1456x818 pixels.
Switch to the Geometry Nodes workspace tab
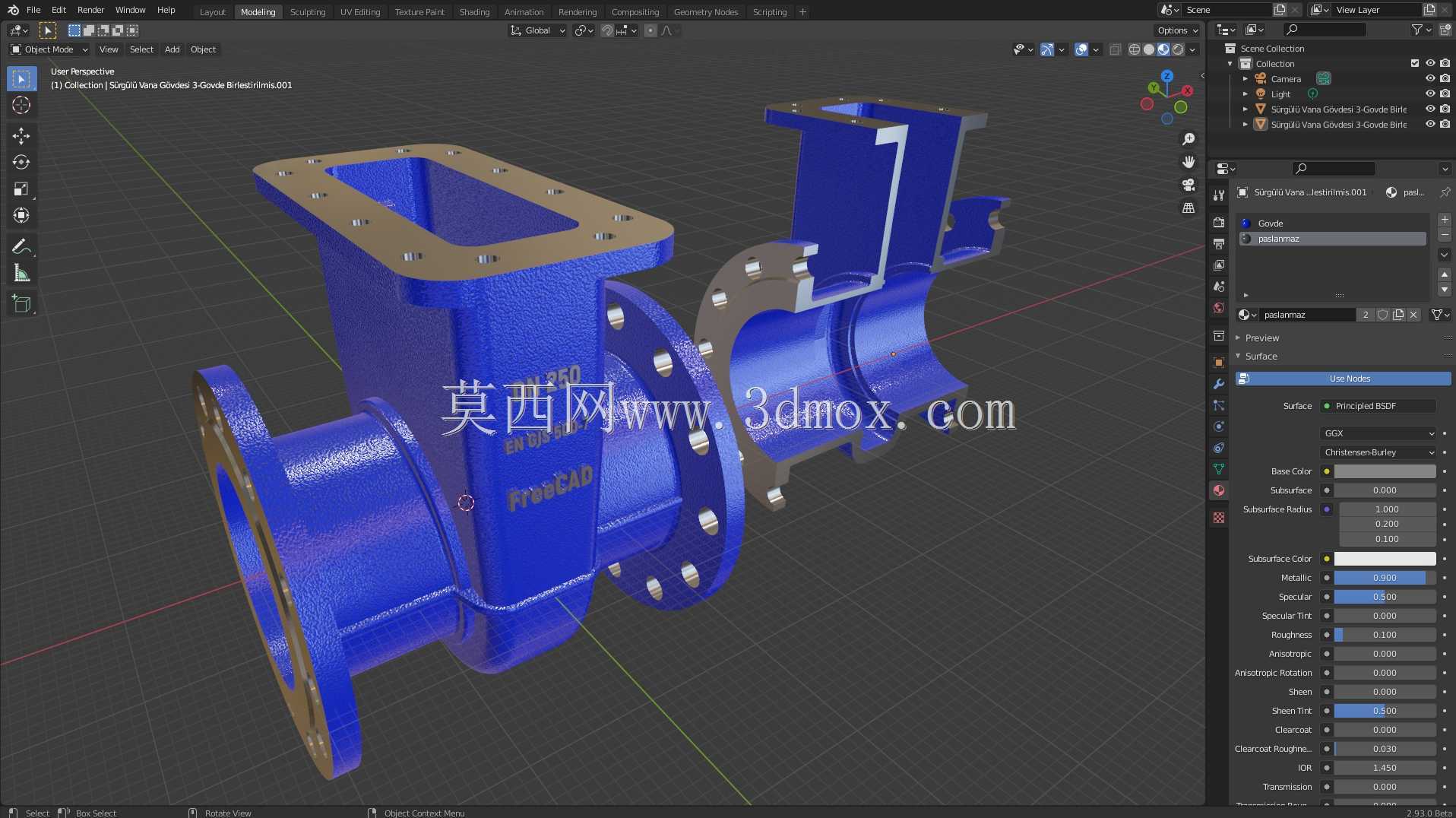[x=705, y=11]
